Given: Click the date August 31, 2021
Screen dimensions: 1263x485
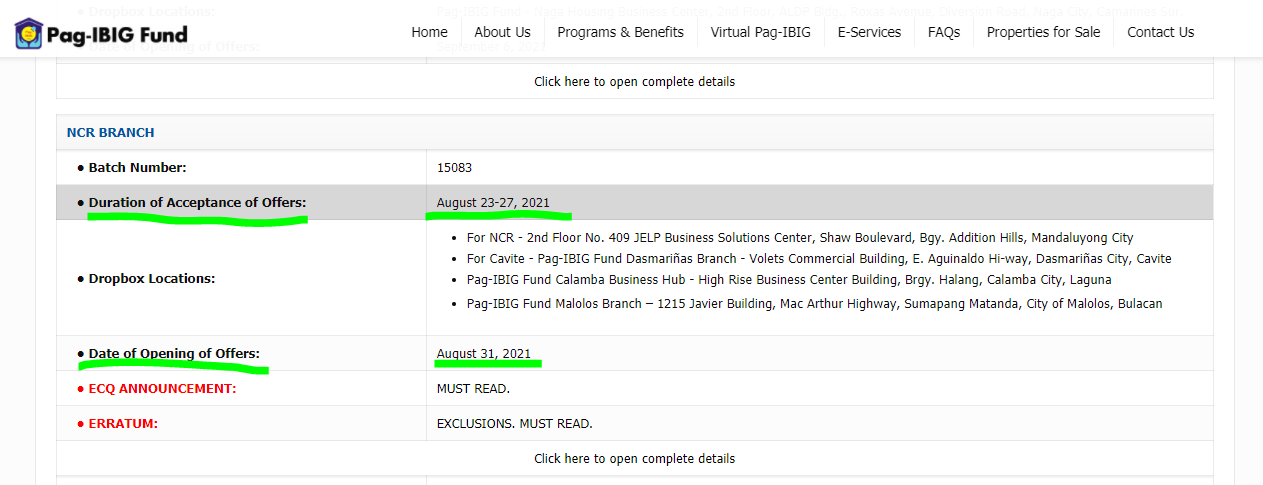Looking at the screenshot, I should pyautogui.click(x=484, y=353).
